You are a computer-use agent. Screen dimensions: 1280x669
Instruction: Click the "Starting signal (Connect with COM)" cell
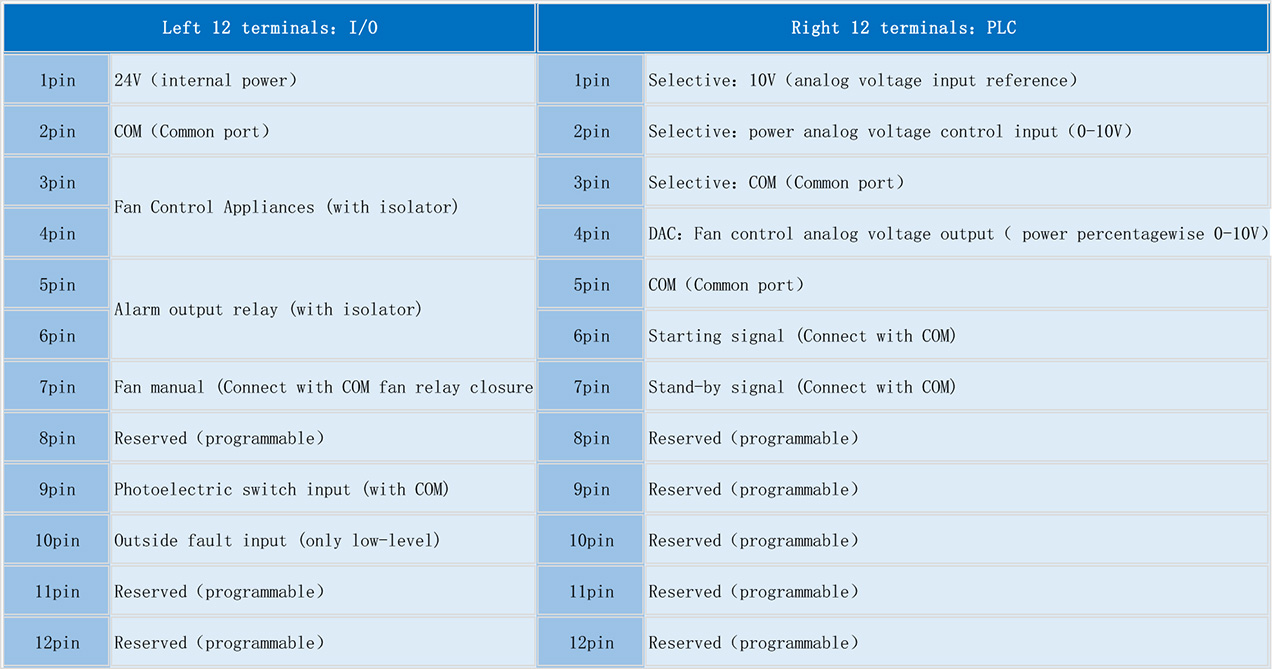[955, 336]
